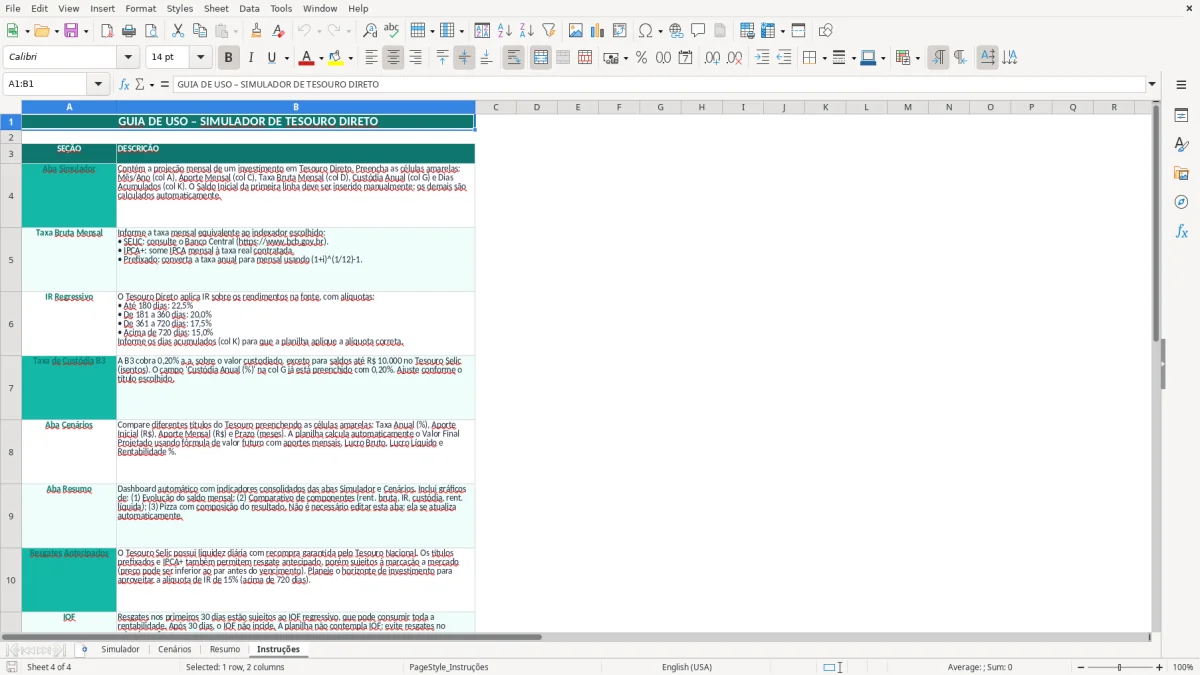This screenshot has height=675, width=1200.
Task: Open sidebar Navigator compass icon
Action: pos(1181,203)
